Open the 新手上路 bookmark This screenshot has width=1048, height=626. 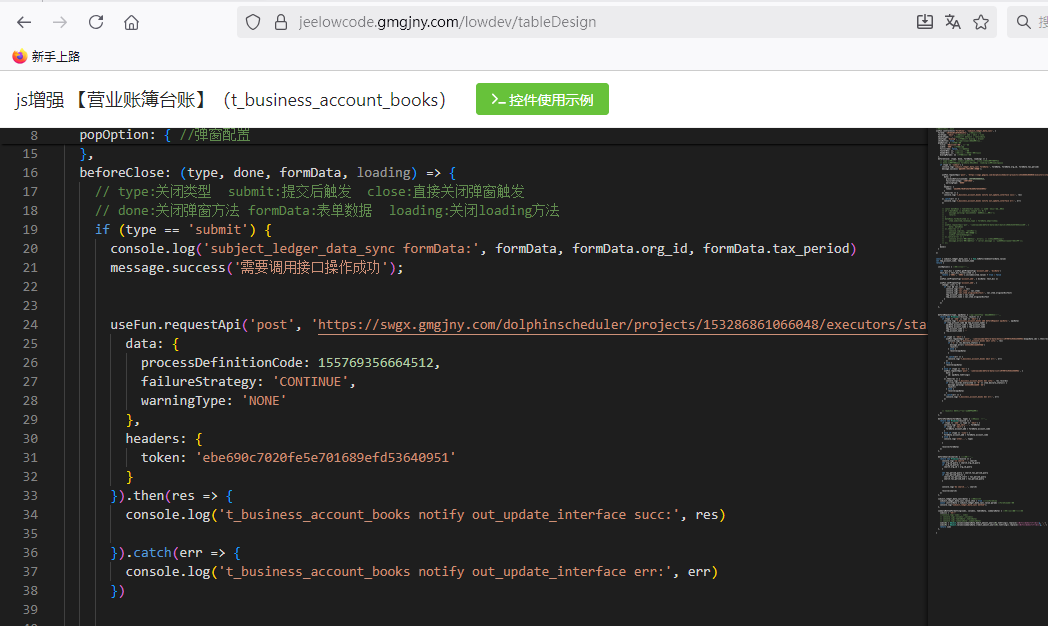pyautogui.click(x=46, y=57)
